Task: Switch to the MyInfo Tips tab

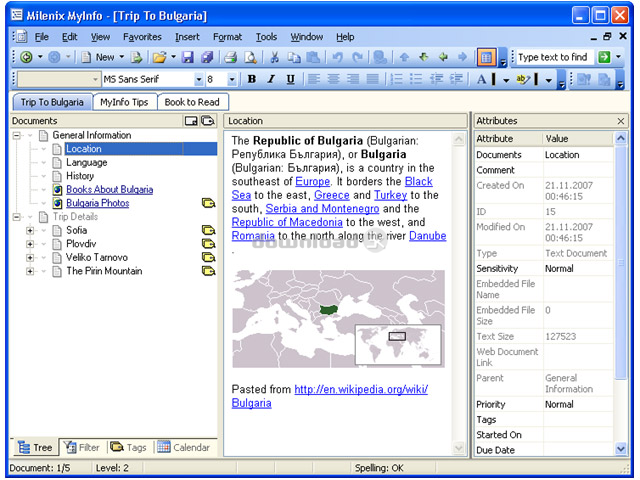Action: [x=124, y=102]
